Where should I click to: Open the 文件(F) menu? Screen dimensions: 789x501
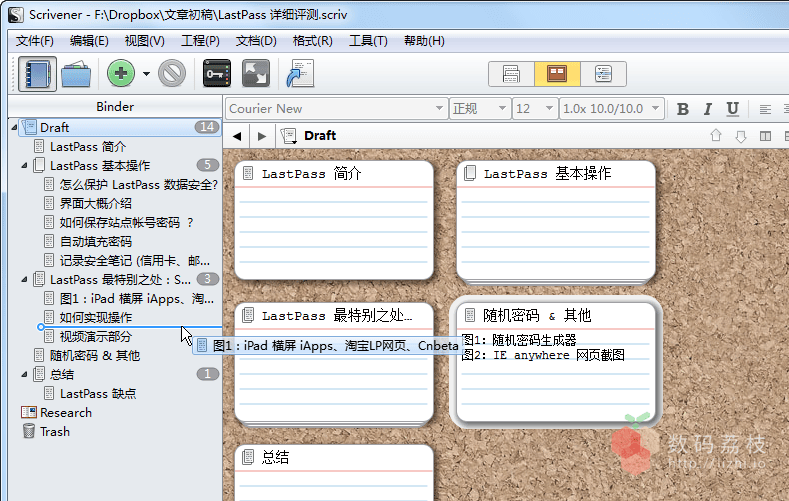pos(35,41)
